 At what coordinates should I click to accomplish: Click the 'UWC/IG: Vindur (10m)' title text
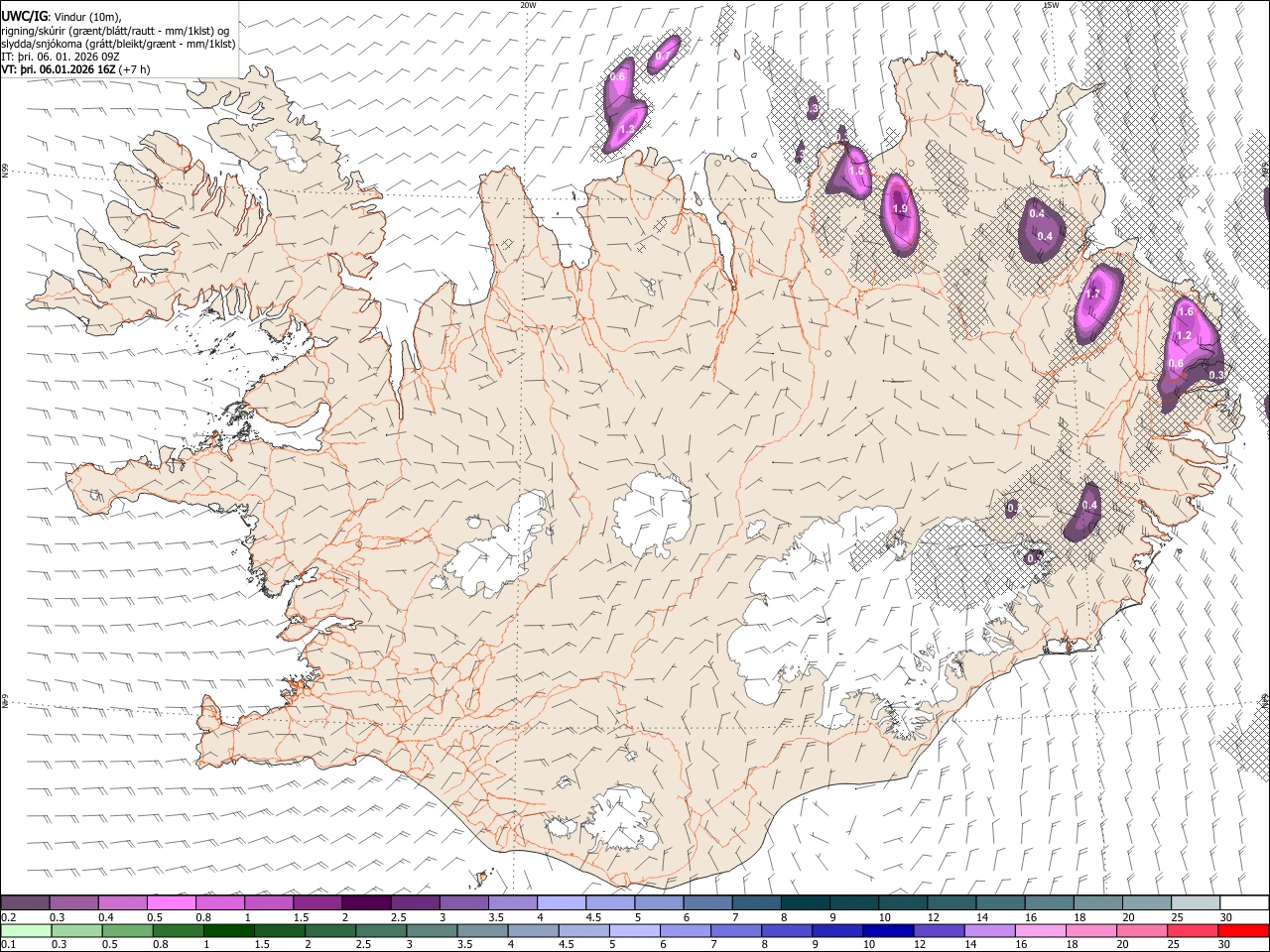(62, 16)
